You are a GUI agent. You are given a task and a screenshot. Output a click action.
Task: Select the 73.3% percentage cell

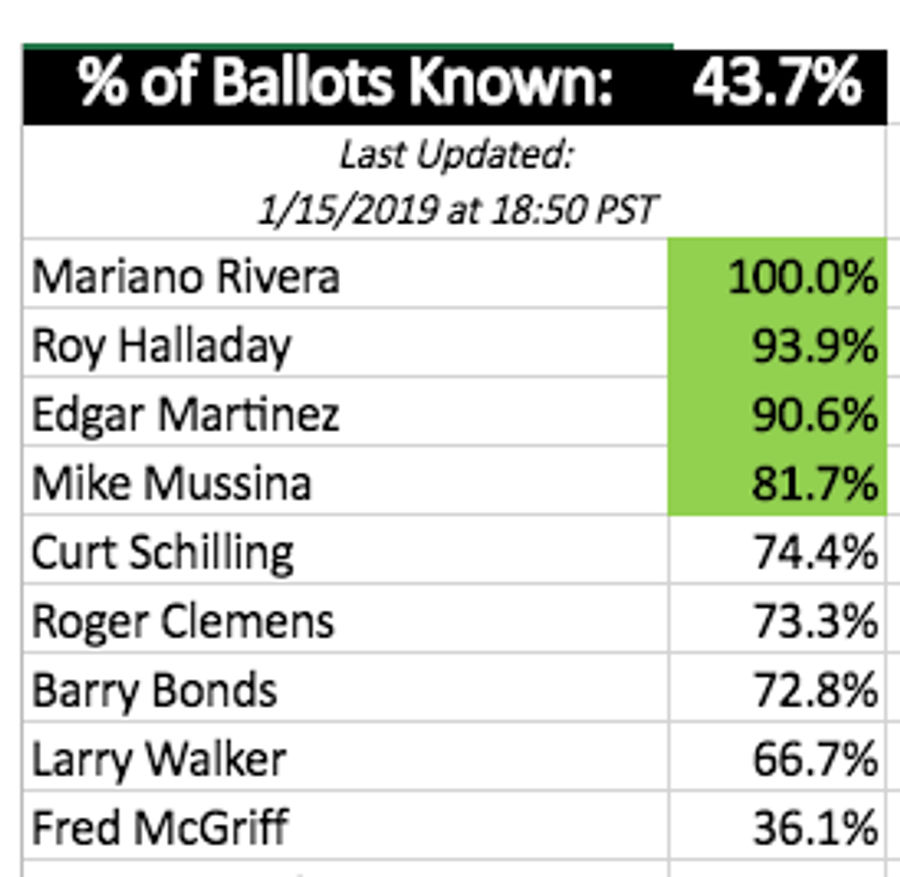point(778,618)
